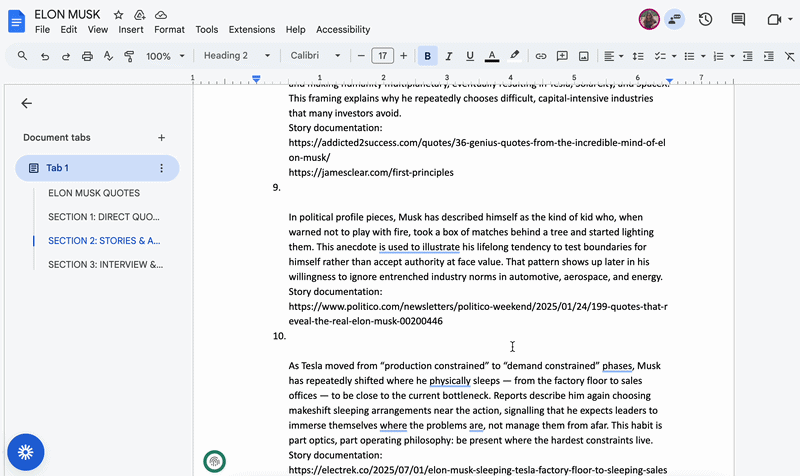The image size is (800, 476).
Task: Click the green fingerprint badge icon
Action: point(214,461)
